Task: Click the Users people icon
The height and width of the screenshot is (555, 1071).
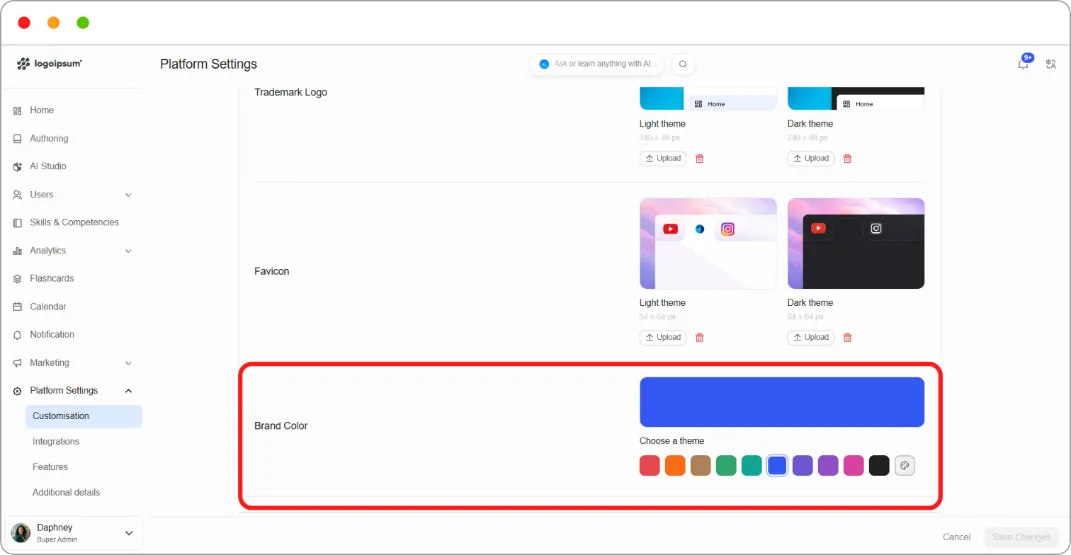Action: 17,195
